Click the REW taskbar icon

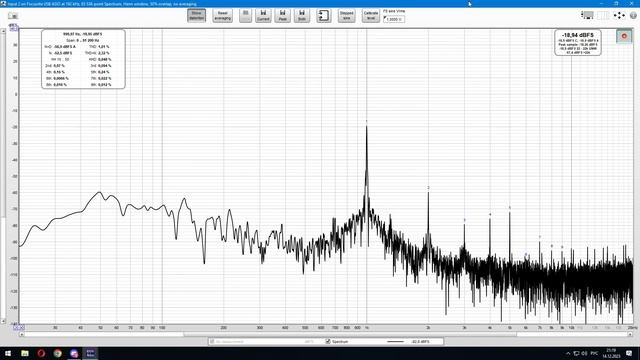pyautogui.click(x=90, y=353)
